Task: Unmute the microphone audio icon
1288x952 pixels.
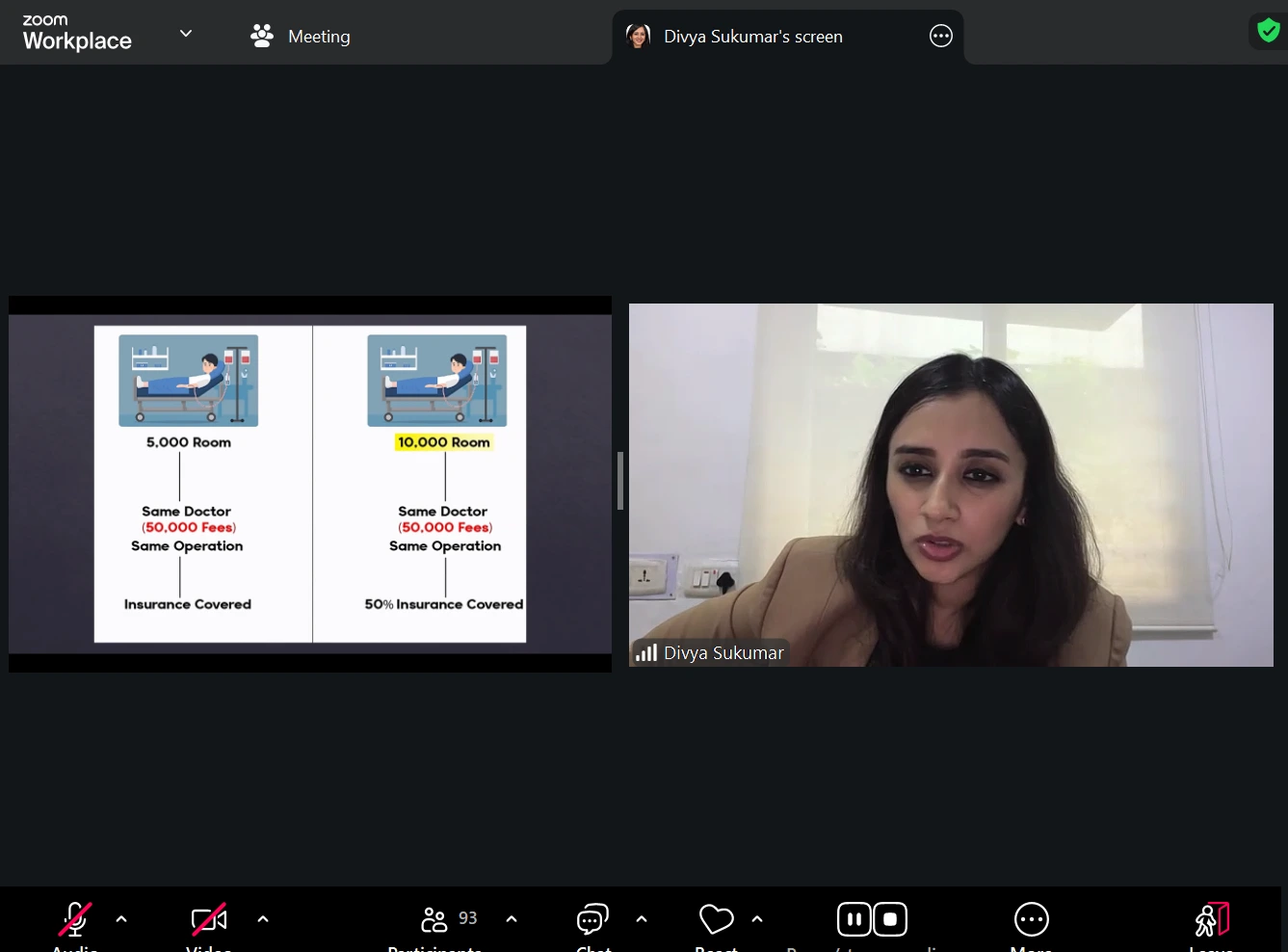Action: tap(75, 919)
